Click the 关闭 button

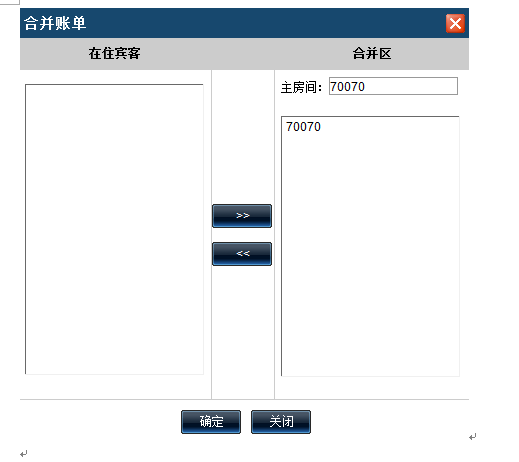click(281, 422)
